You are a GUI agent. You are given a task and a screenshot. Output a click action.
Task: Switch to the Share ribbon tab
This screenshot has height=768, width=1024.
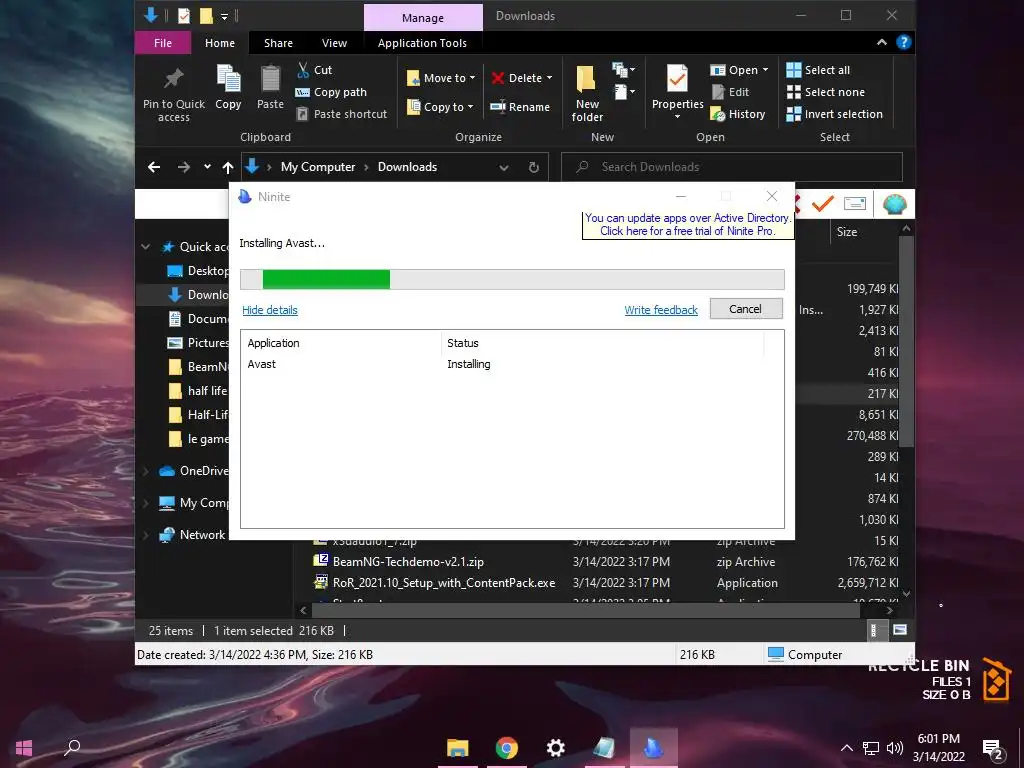click(x=278, y=43)
